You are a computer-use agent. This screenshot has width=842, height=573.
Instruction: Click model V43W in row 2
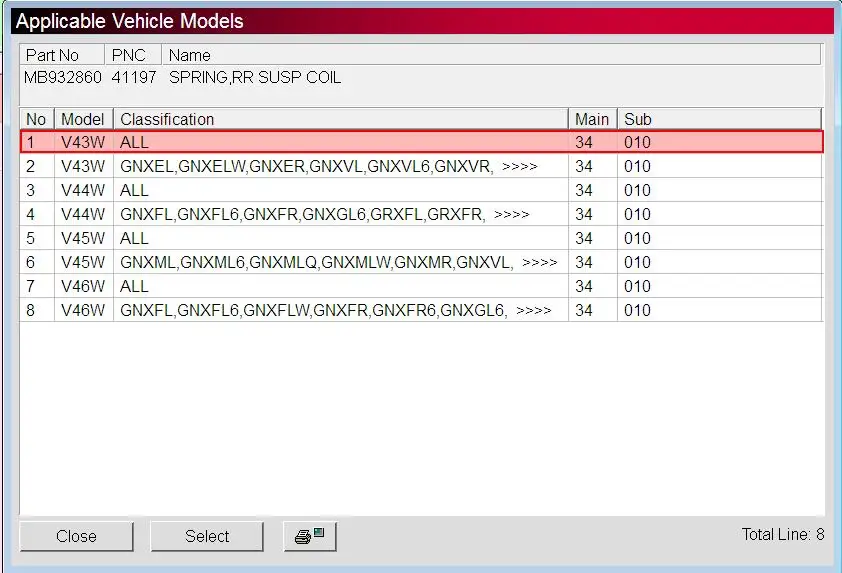pyautogui.click(x=83, y=166)
